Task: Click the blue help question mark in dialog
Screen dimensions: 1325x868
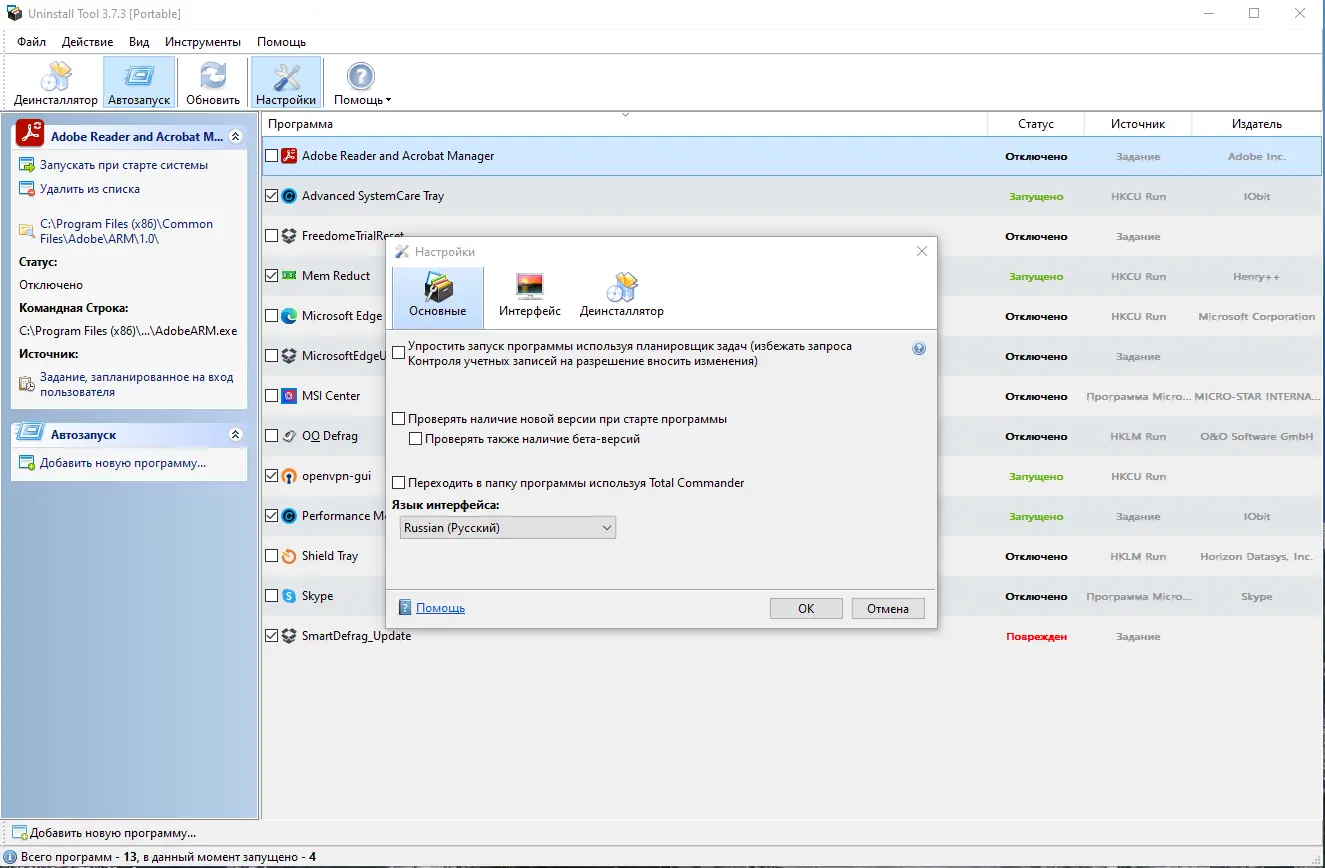Action: [x=918, y=348]
